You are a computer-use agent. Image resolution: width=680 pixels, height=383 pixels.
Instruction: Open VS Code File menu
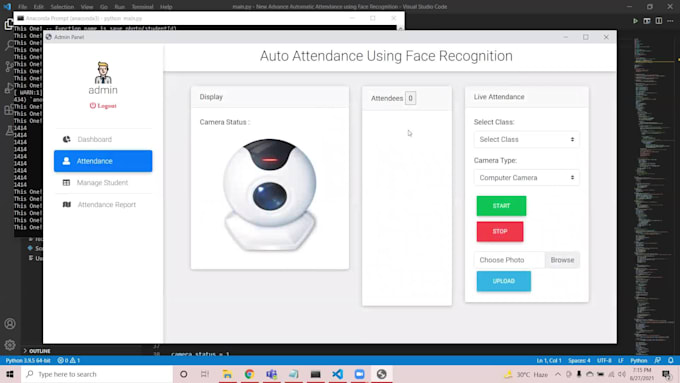click(23, 7)
